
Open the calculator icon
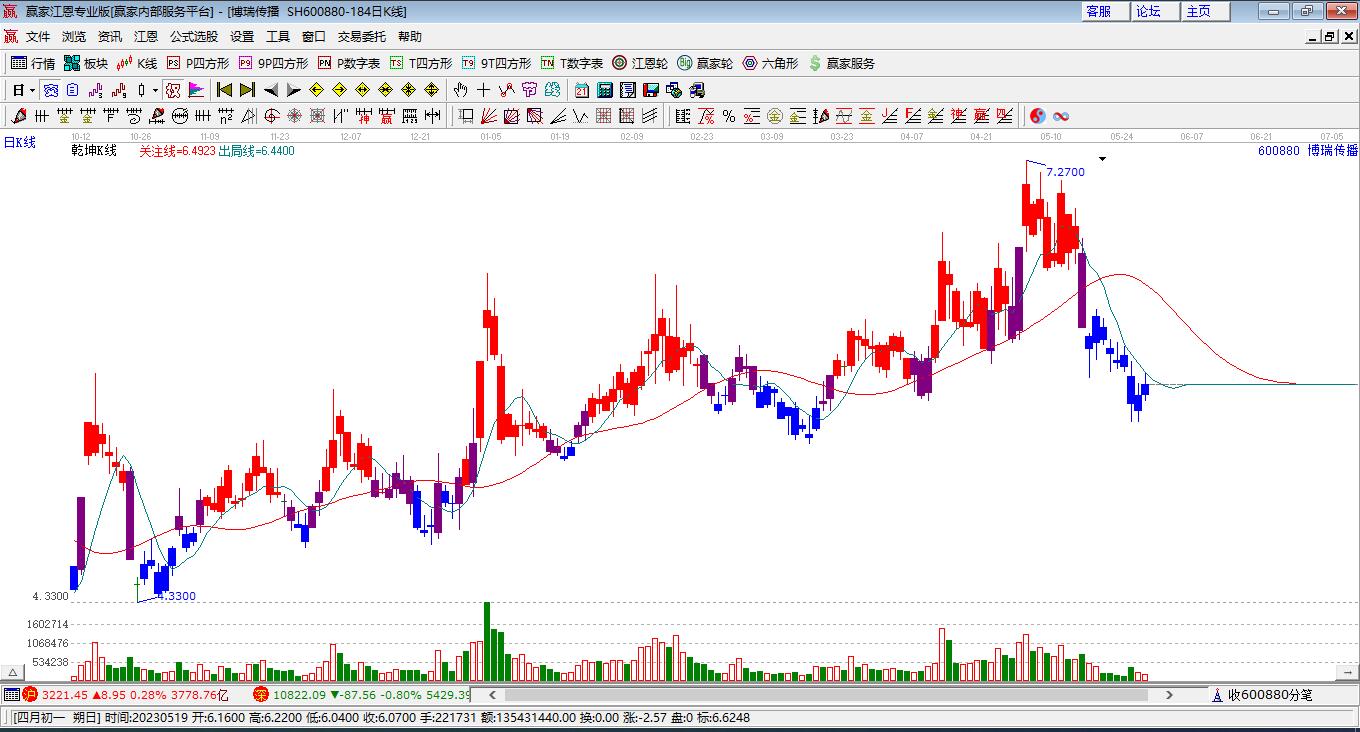coord(605,90)
